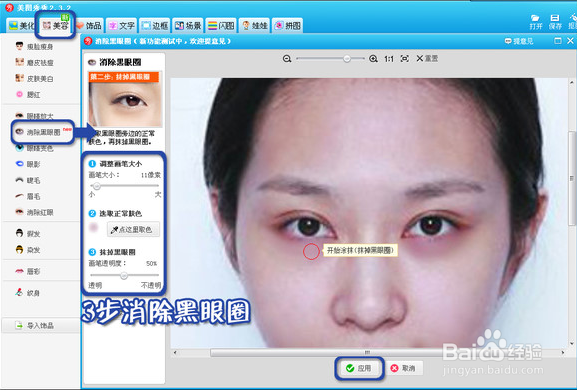Switch to the 美容 (Beauty) tab

pos(55,25)
